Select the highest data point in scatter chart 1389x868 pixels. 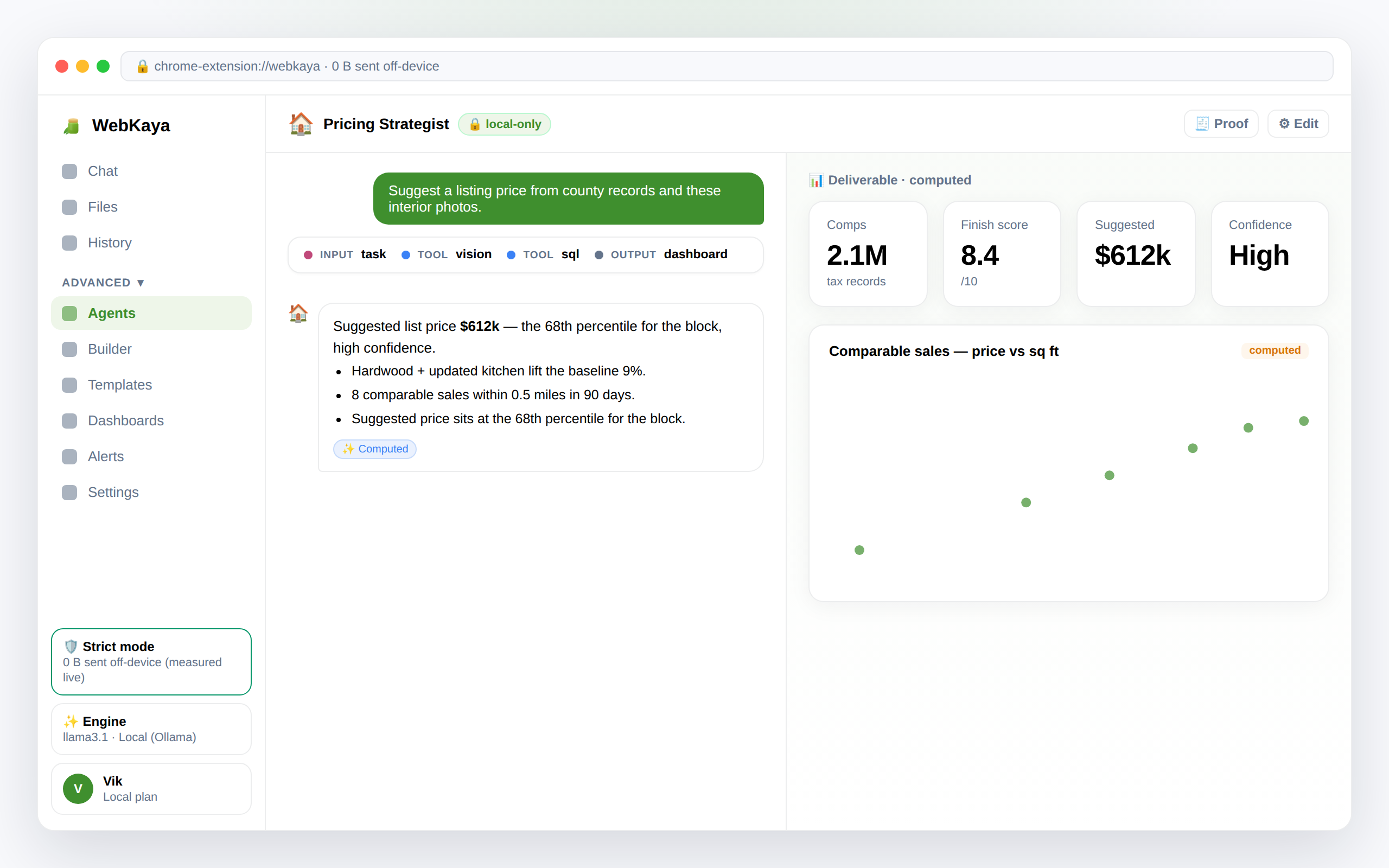click(1303, 421)
